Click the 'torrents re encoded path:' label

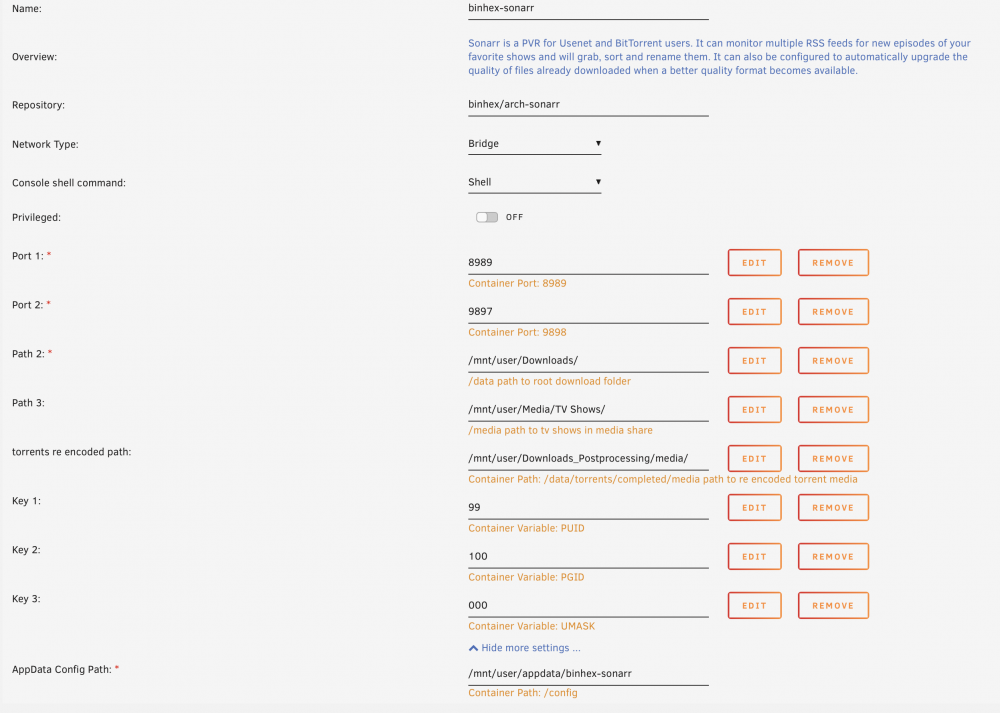tap(71, 452)
